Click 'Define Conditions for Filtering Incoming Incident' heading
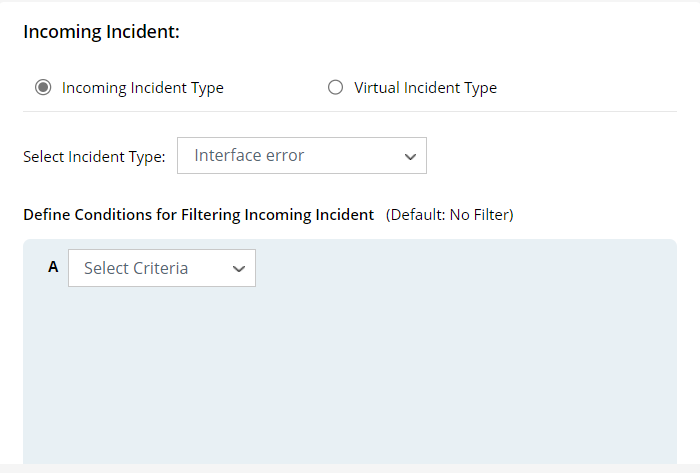The height and width of the screenshot is (473, 700). [198, 215]
